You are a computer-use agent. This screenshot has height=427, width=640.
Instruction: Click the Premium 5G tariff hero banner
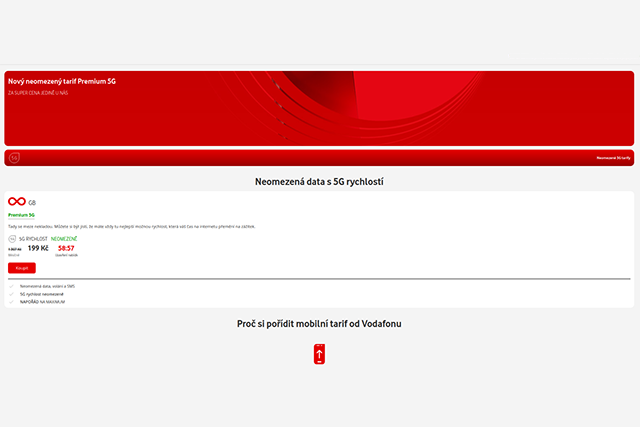(x=319, y=109)
